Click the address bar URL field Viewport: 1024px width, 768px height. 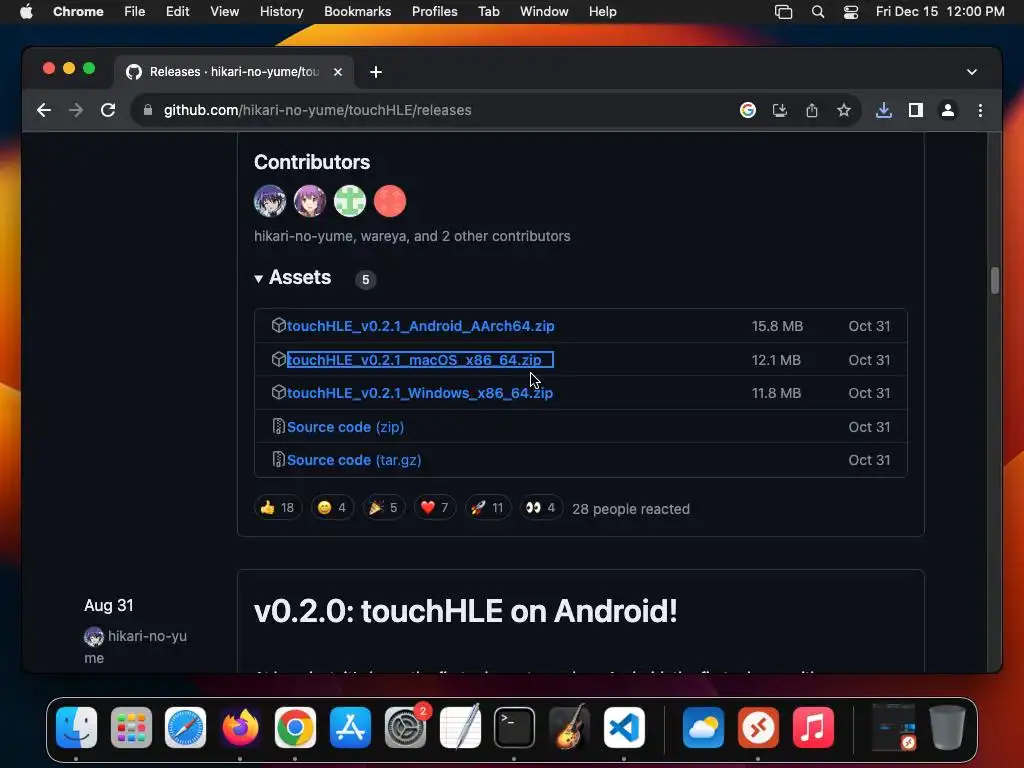(431, 110)
